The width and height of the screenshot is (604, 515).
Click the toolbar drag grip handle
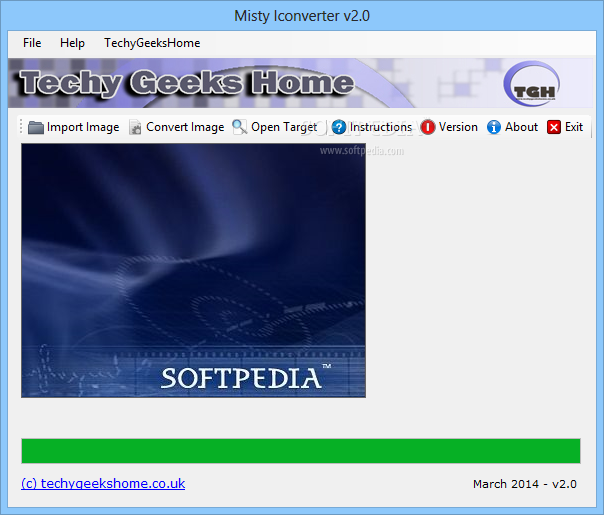click(x=21, y=127)
